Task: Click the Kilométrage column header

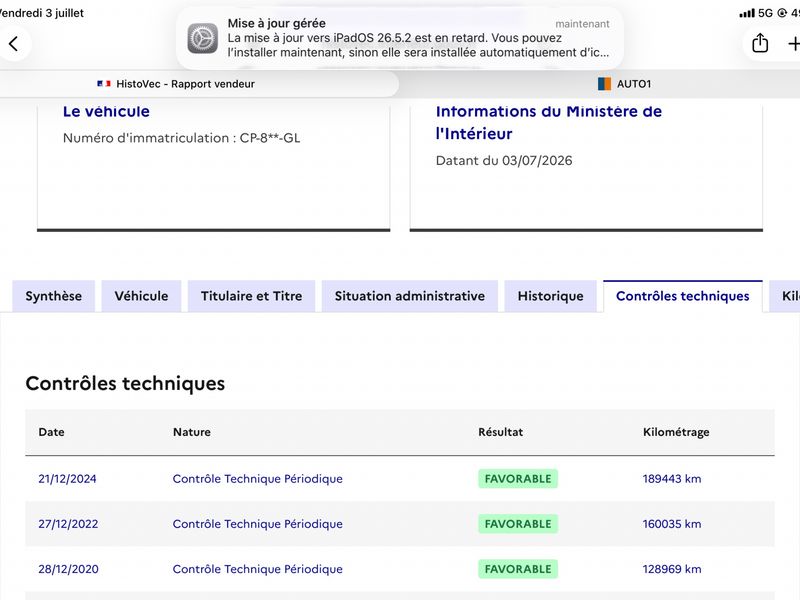Action: click(x=676, y=432)
